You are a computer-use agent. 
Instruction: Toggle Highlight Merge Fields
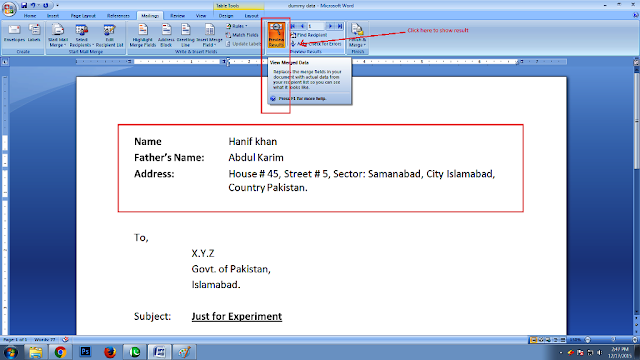pos(142,36)
